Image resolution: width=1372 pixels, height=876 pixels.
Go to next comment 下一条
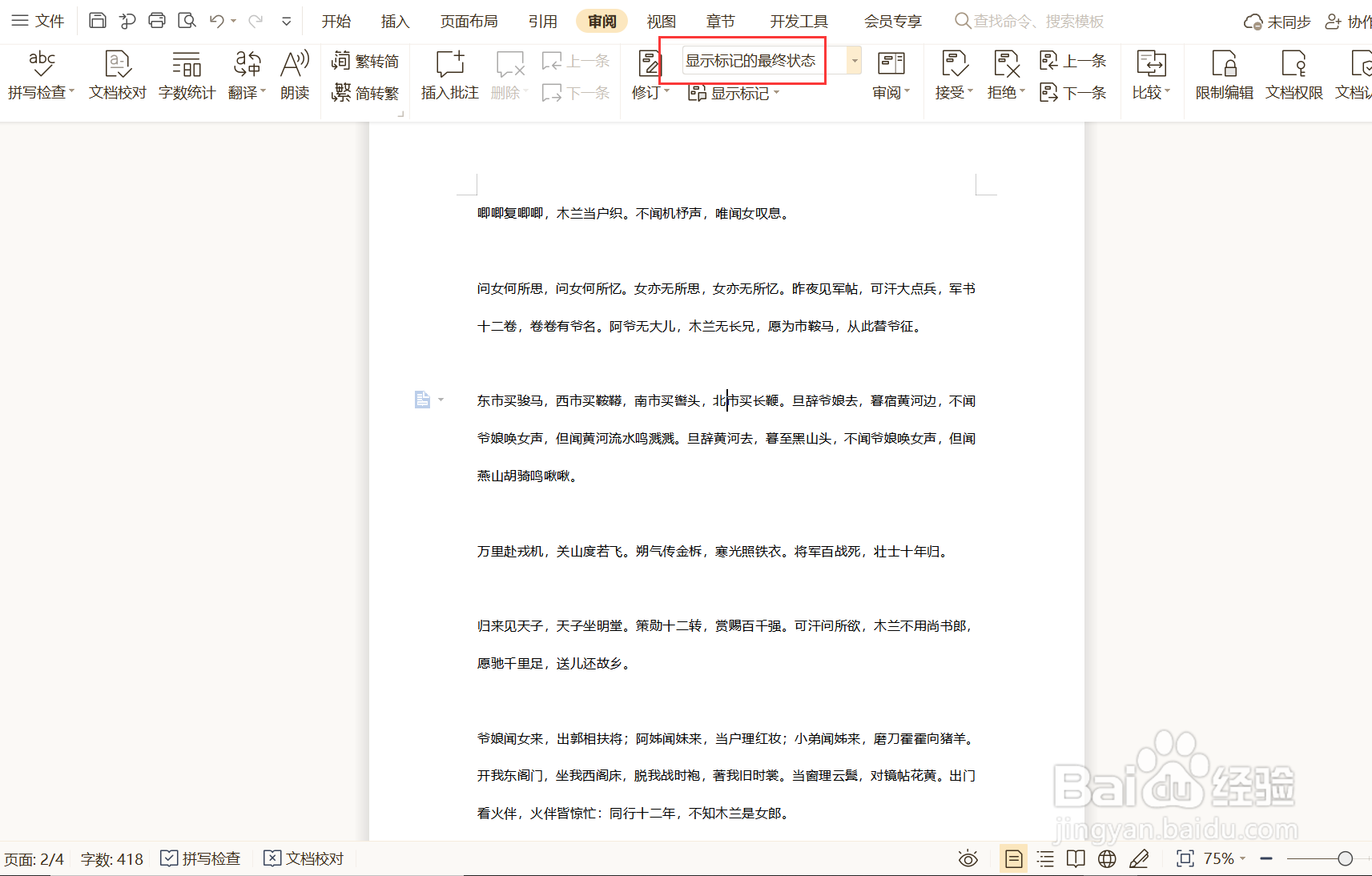[x=575, y=93]
